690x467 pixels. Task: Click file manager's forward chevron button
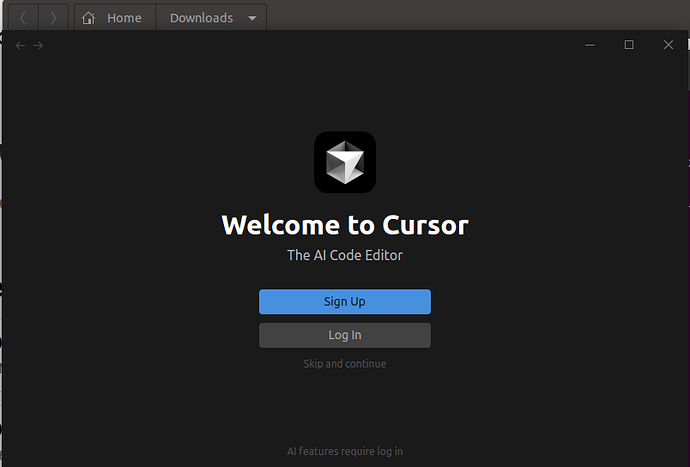[53, 18]
